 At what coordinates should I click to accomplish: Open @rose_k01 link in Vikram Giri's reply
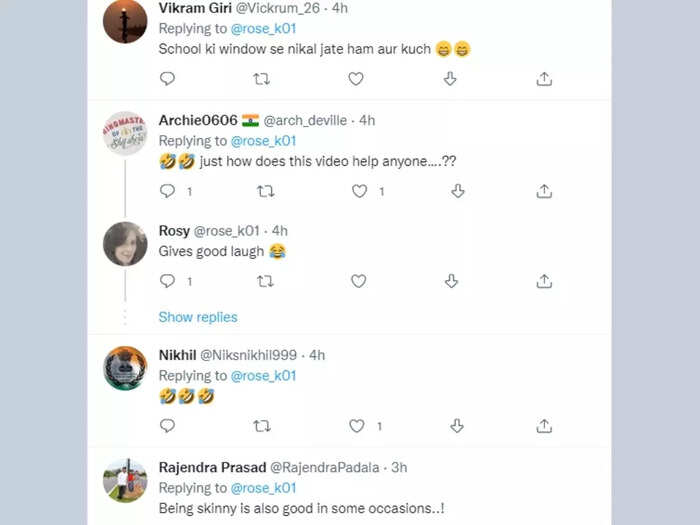click(x=263, y=29)
